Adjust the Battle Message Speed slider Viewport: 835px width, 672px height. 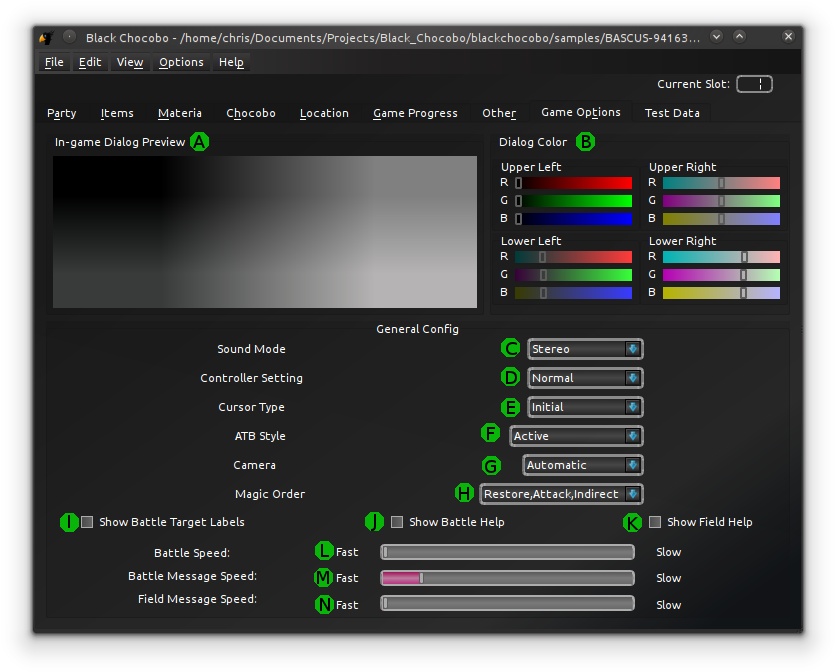420,577
